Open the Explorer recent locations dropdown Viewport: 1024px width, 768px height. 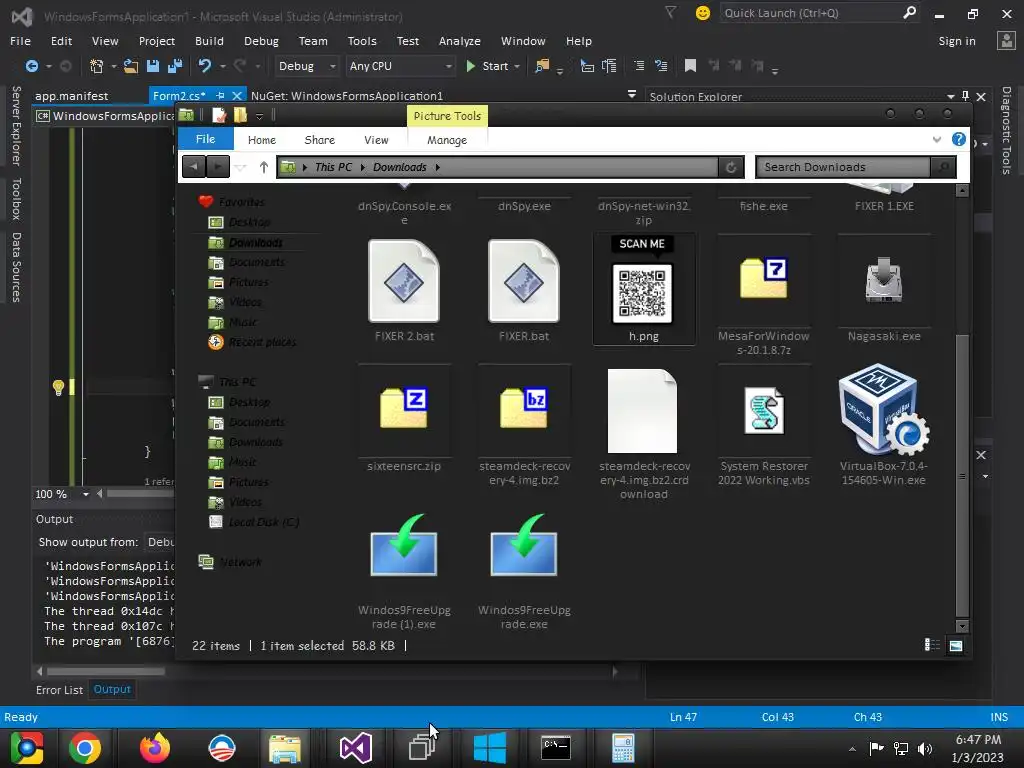click(x=240, y=168)
